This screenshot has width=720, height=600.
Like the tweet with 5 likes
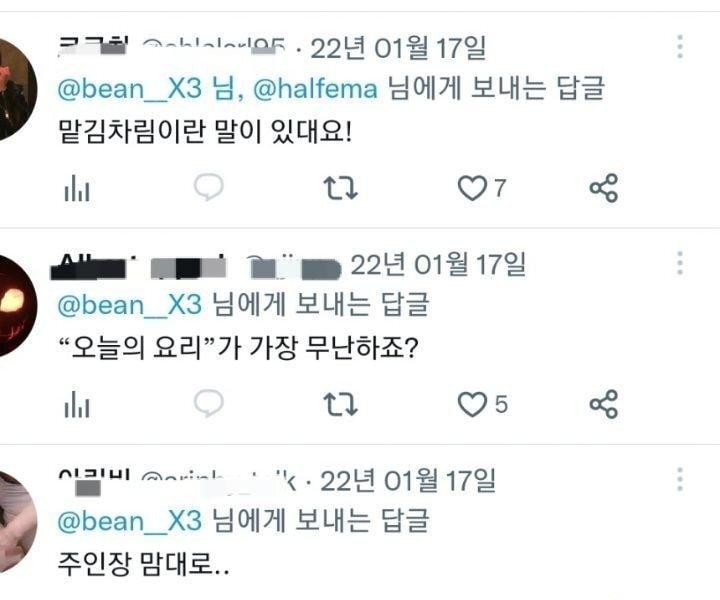tap(472, 404)
